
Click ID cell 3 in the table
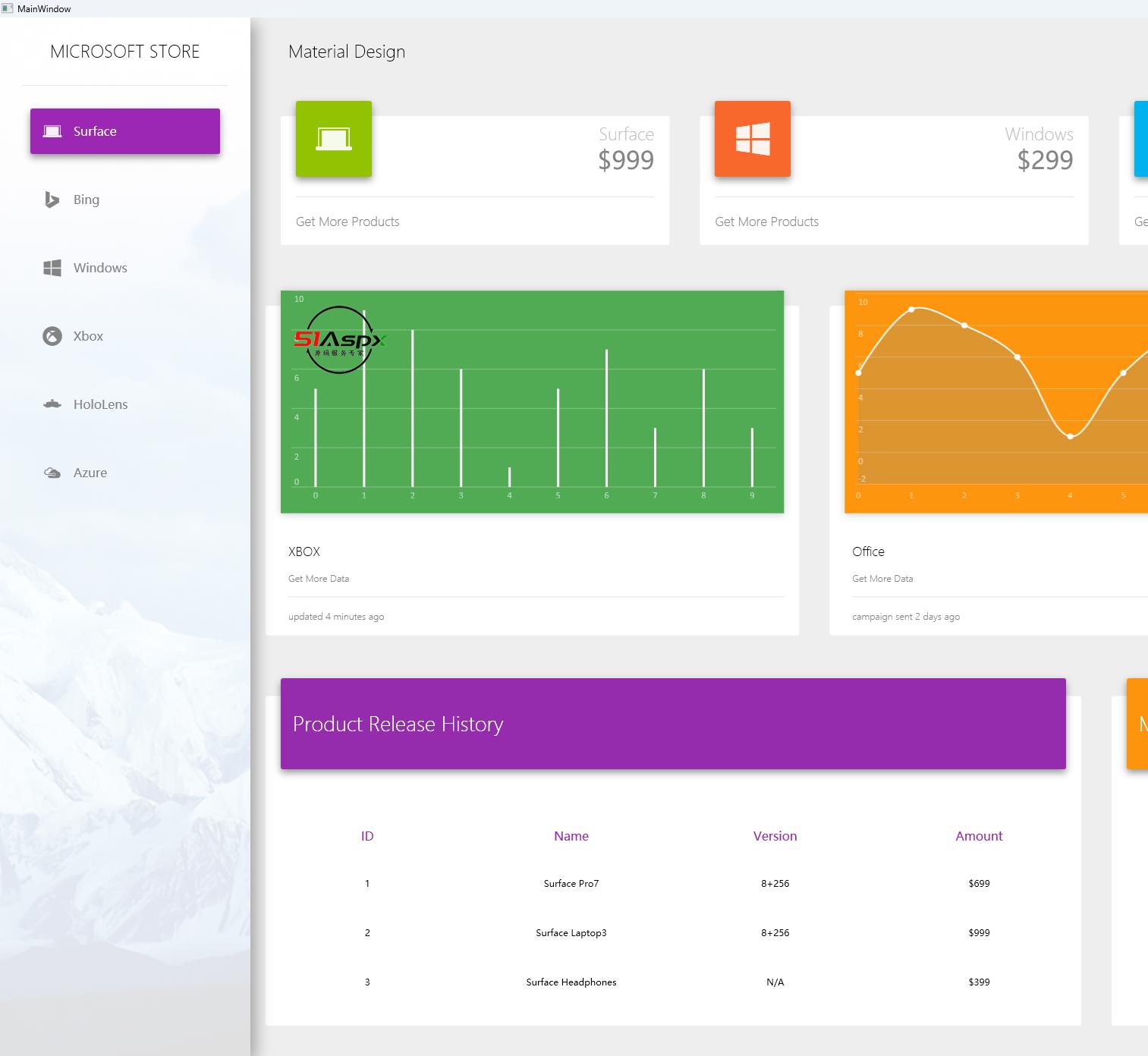(367, 982)
